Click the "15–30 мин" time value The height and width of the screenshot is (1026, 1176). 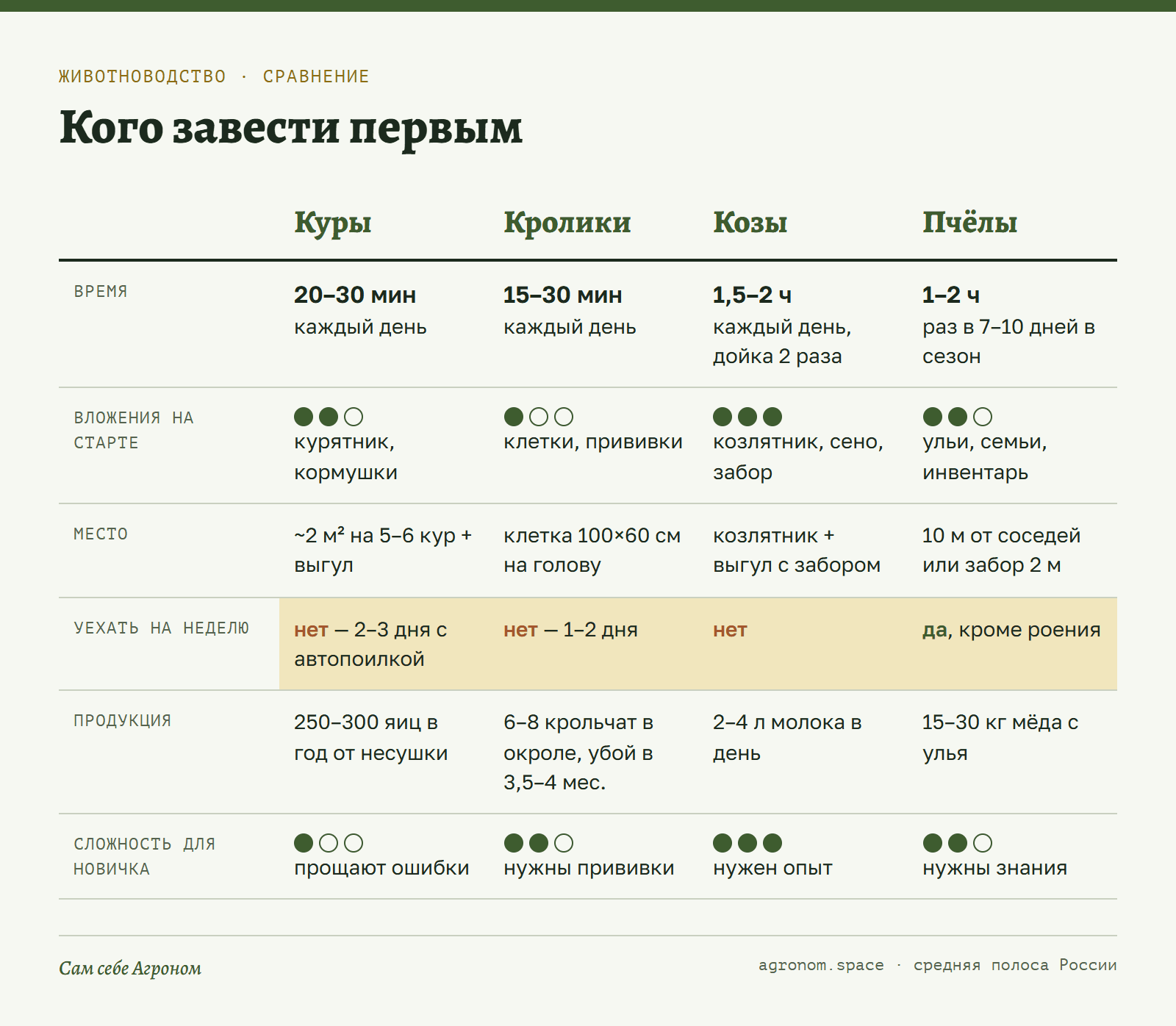[x=563, y=295]
